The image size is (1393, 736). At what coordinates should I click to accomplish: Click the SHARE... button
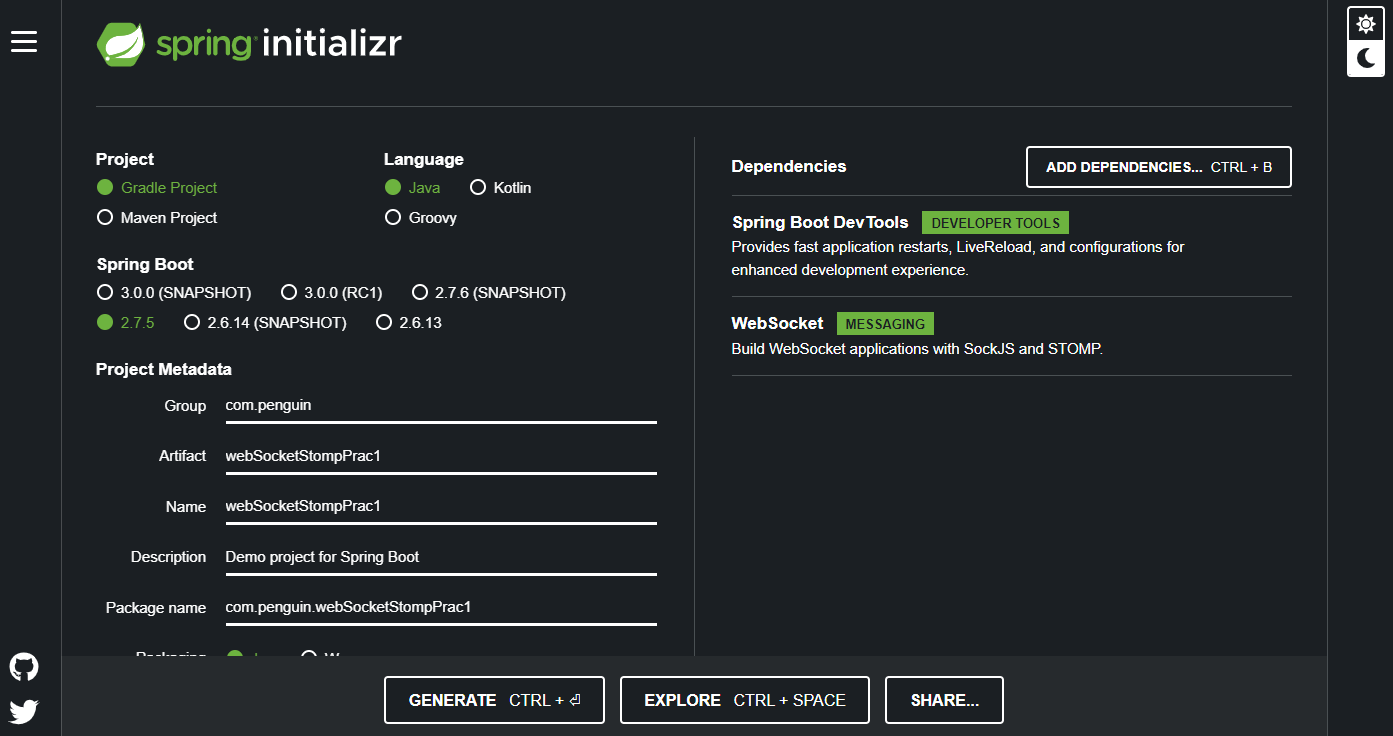tap(944, 700)
